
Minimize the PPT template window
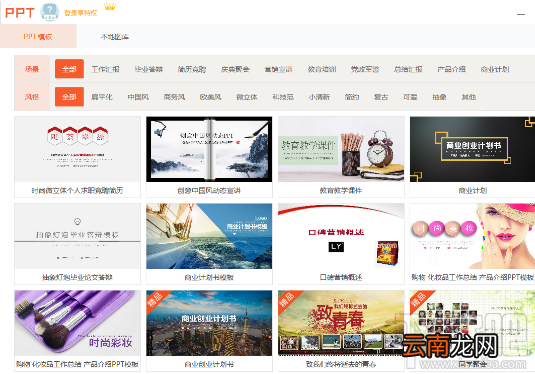coord(521,14)
